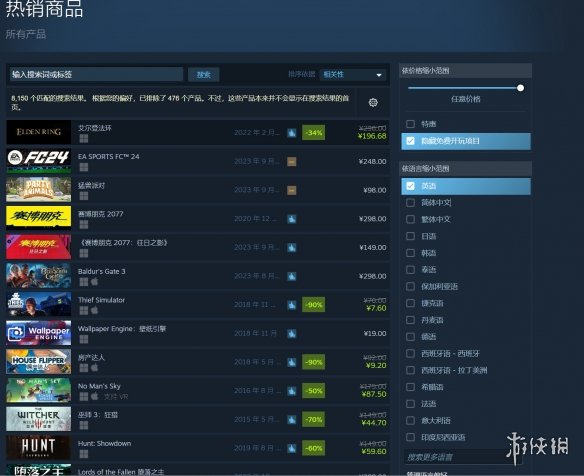Click review icon in Baldur's Gate 3 row
The width and height of the screenshot is (584, 476).
(292, 276)
